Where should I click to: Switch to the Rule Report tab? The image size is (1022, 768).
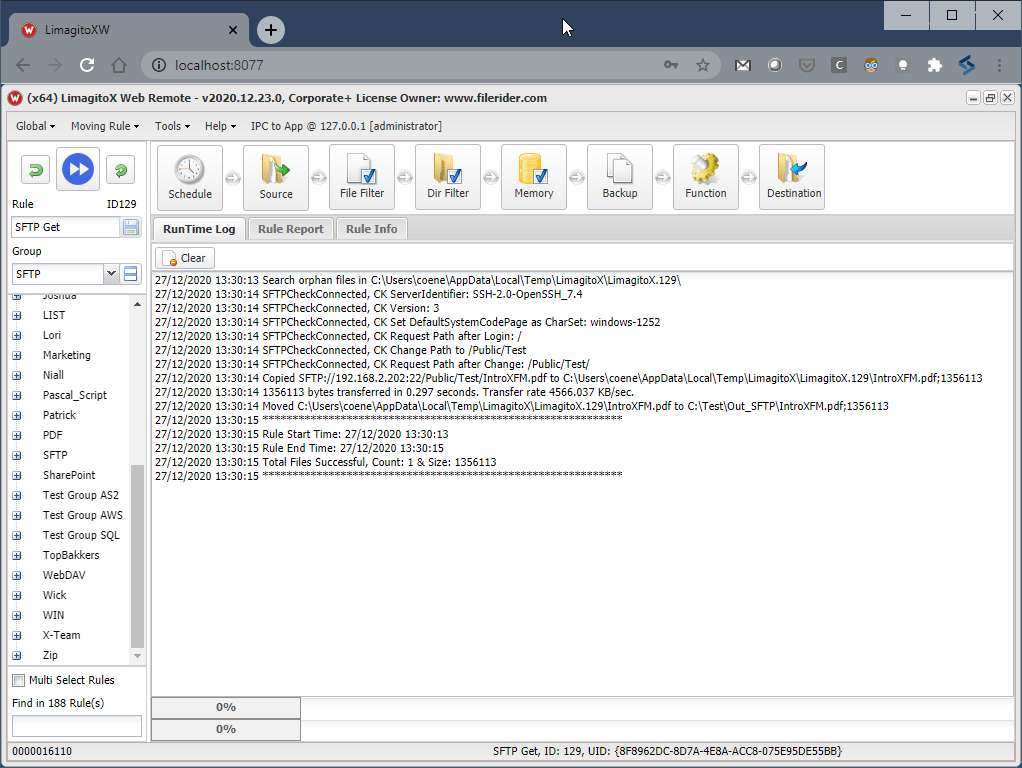point(290,228)
